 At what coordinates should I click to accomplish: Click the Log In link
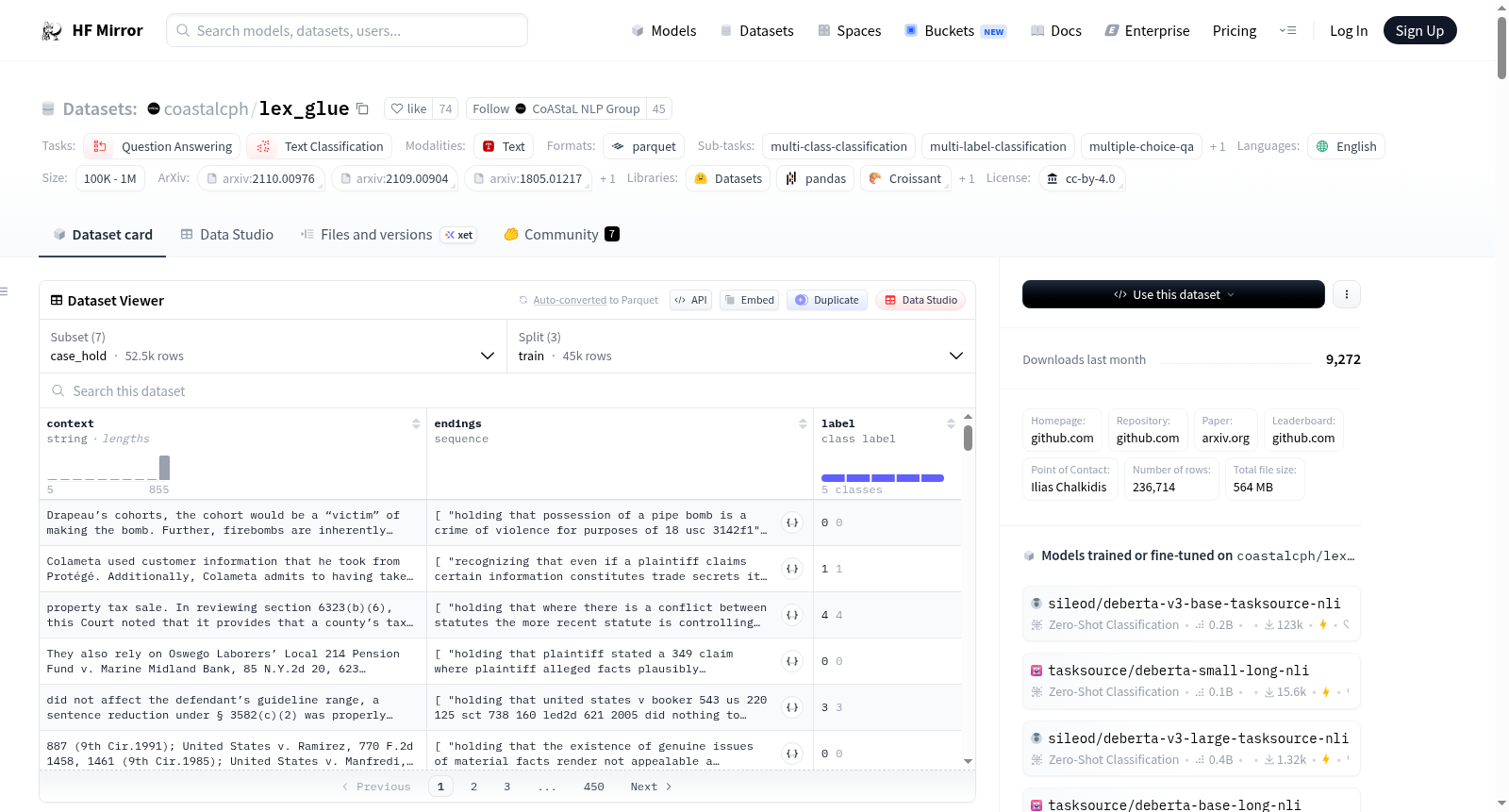coord(1349,31)
